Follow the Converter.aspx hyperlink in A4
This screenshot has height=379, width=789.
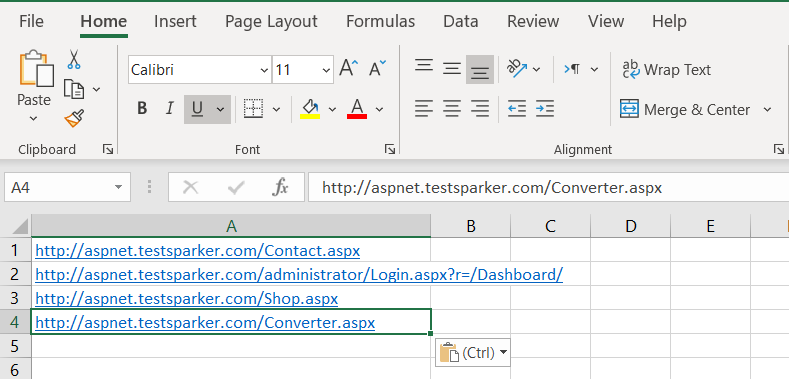point(205,323)
